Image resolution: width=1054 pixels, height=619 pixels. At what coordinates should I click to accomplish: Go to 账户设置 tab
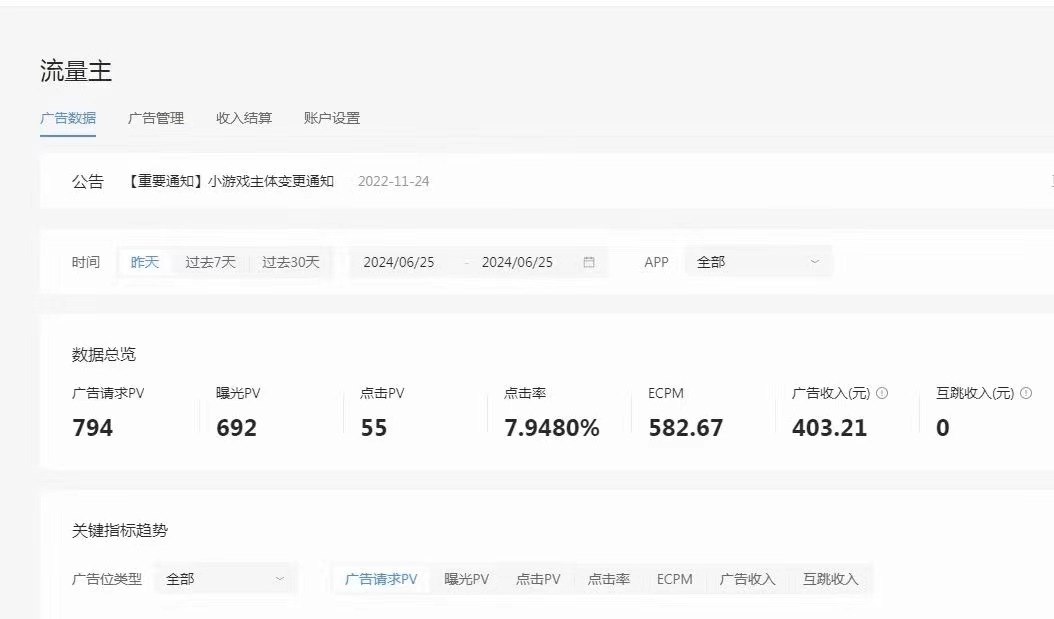click(332, 118)
